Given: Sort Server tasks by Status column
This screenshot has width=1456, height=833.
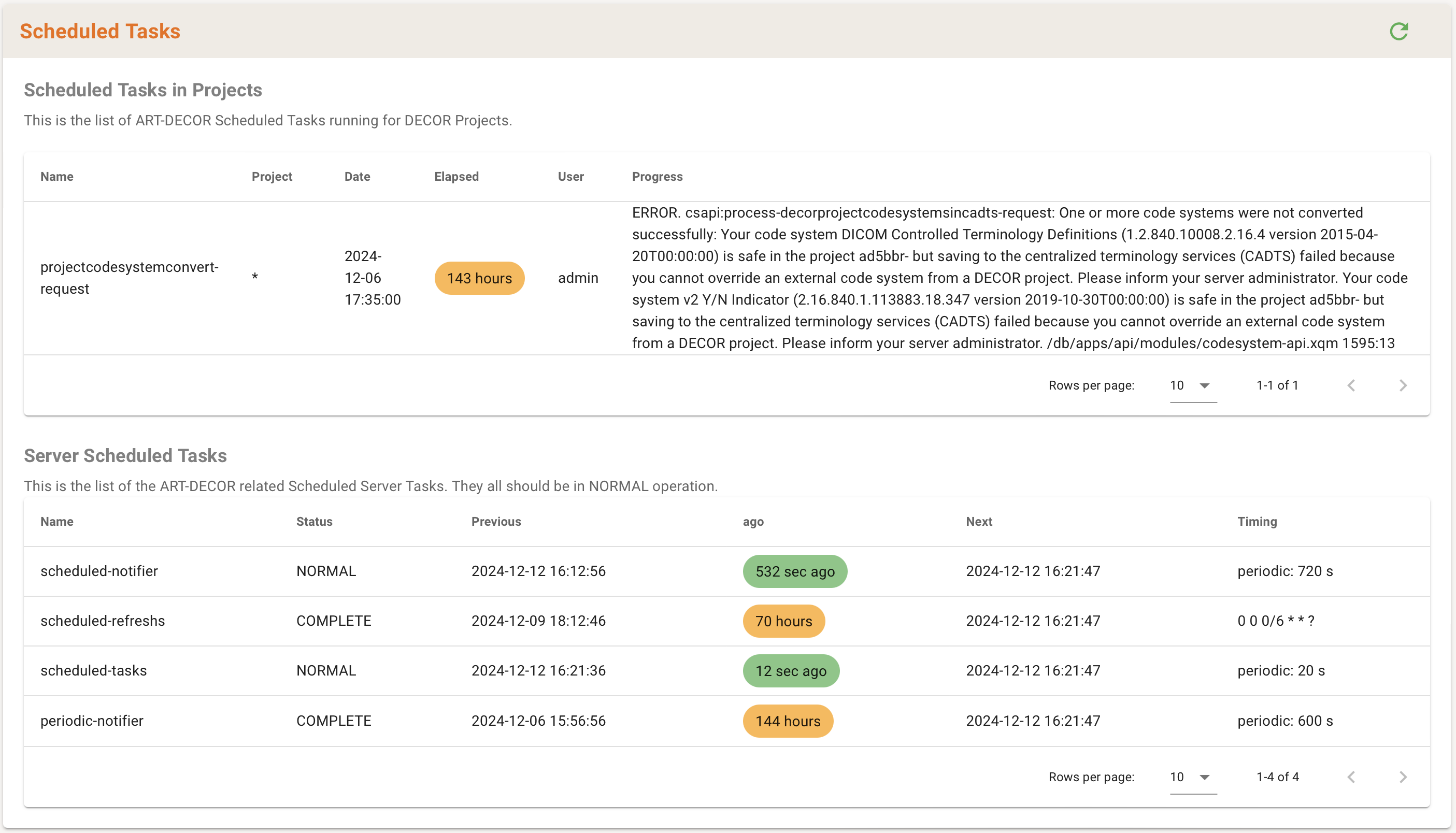Looking at the screenshot, I should pos(314,522).
